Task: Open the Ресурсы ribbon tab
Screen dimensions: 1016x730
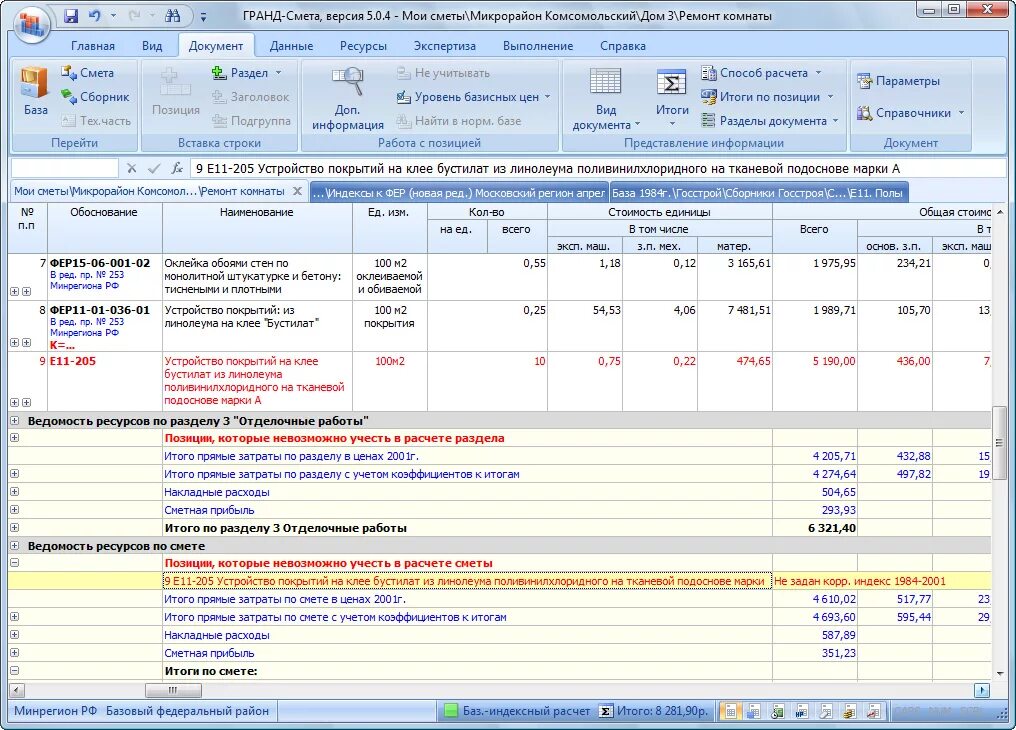Action: (363, 46)
